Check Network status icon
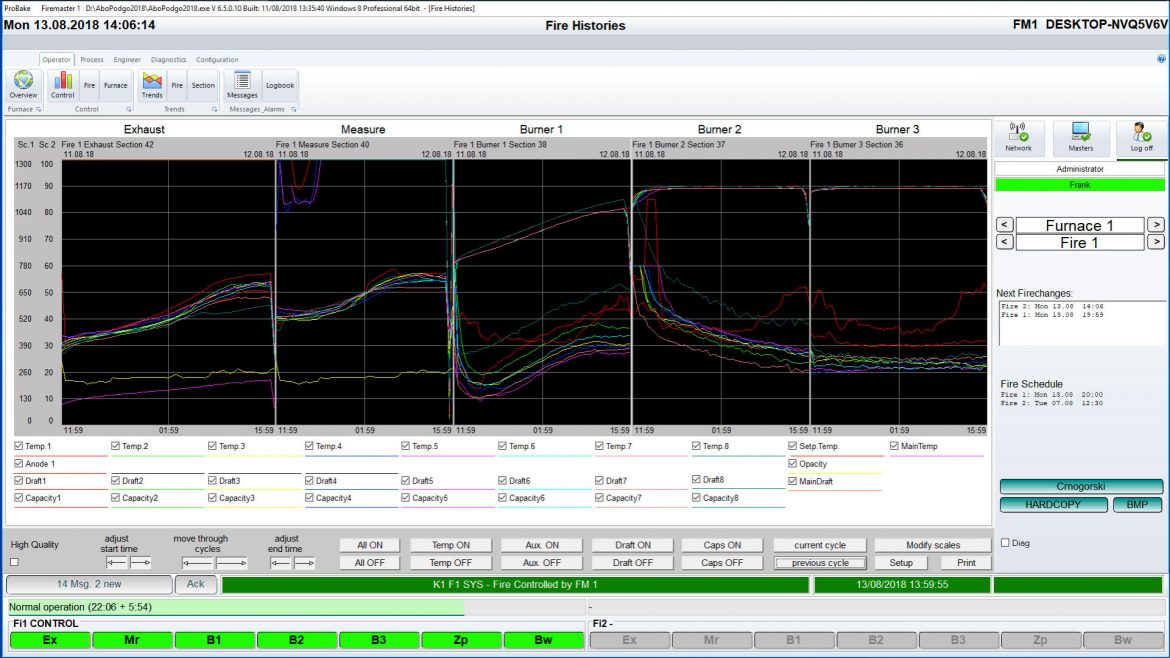This screenshot has width=1170, height=658. click(x=1018, y=135)
